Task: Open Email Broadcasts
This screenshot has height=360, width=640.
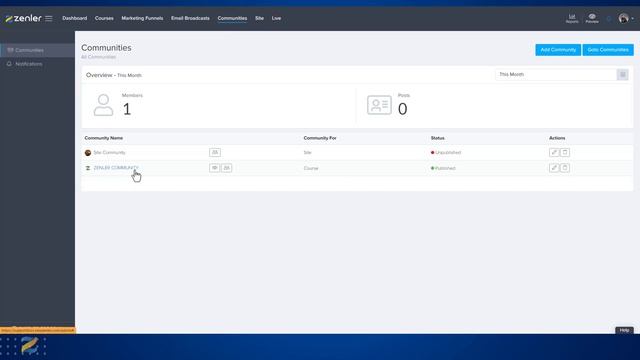Action: point(190,18)
